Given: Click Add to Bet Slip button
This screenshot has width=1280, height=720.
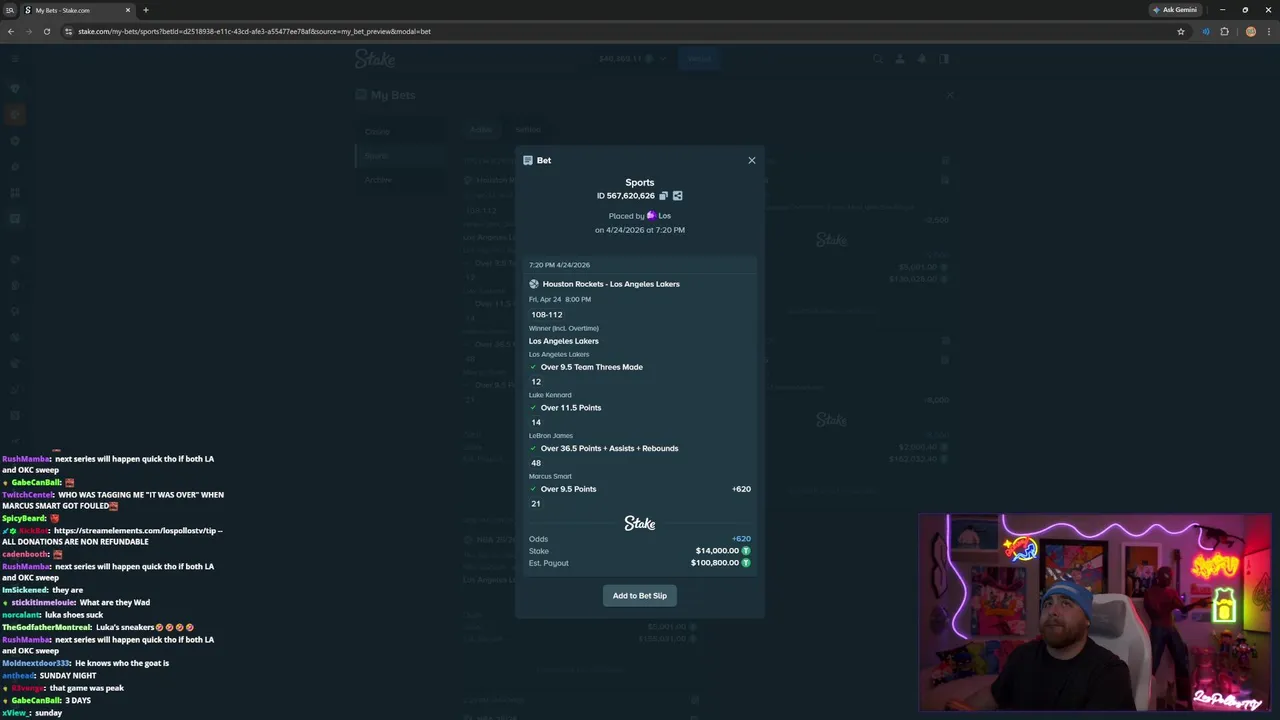Looking at the screenshot, I should pyautogui.click(x=640, y=596).
